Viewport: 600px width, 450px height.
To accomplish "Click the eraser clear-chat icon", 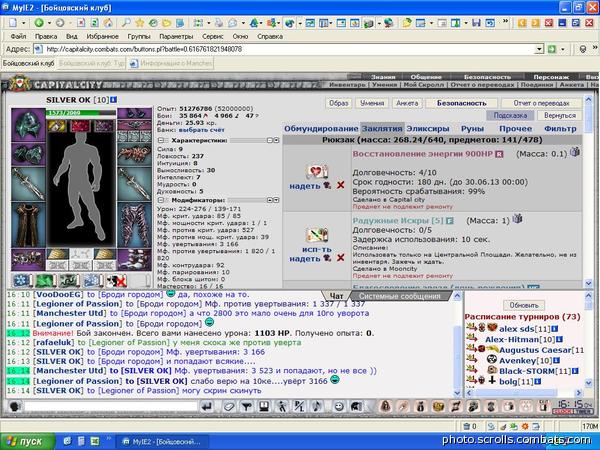I will coord(229,406).
